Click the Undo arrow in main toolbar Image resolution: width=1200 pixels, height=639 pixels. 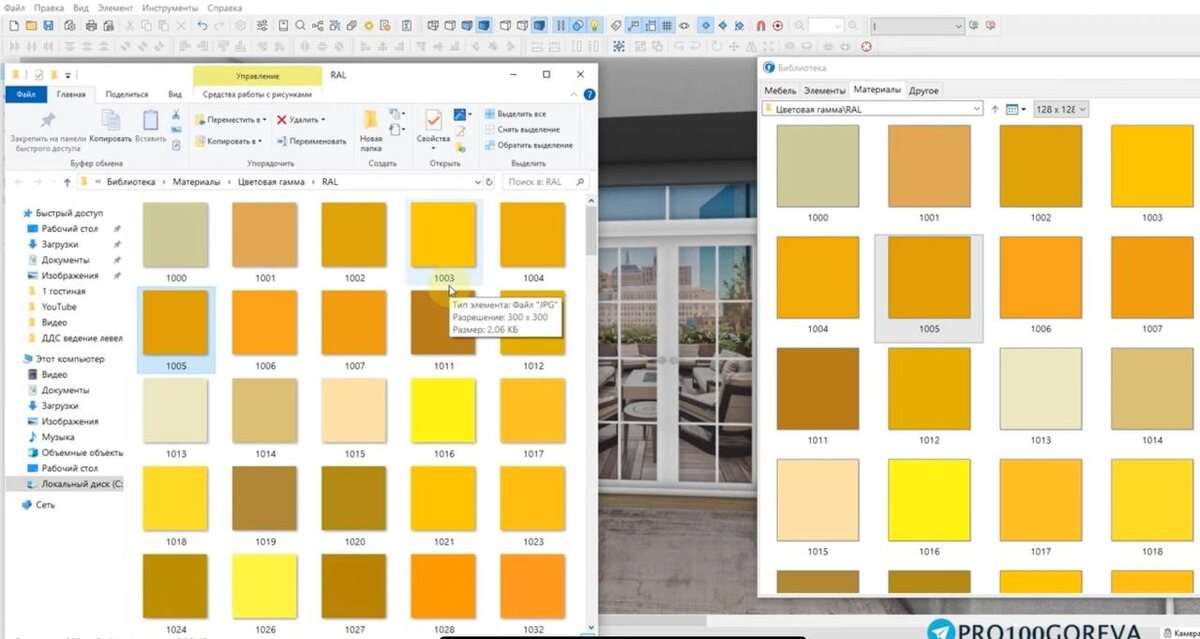[x=204, y=26]
